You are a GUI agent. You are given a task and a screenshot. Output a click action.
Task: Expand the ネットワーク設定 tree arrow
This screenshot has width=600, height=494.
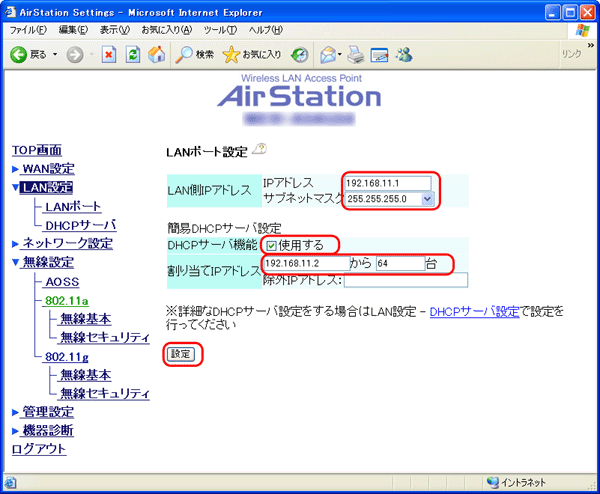15,244
